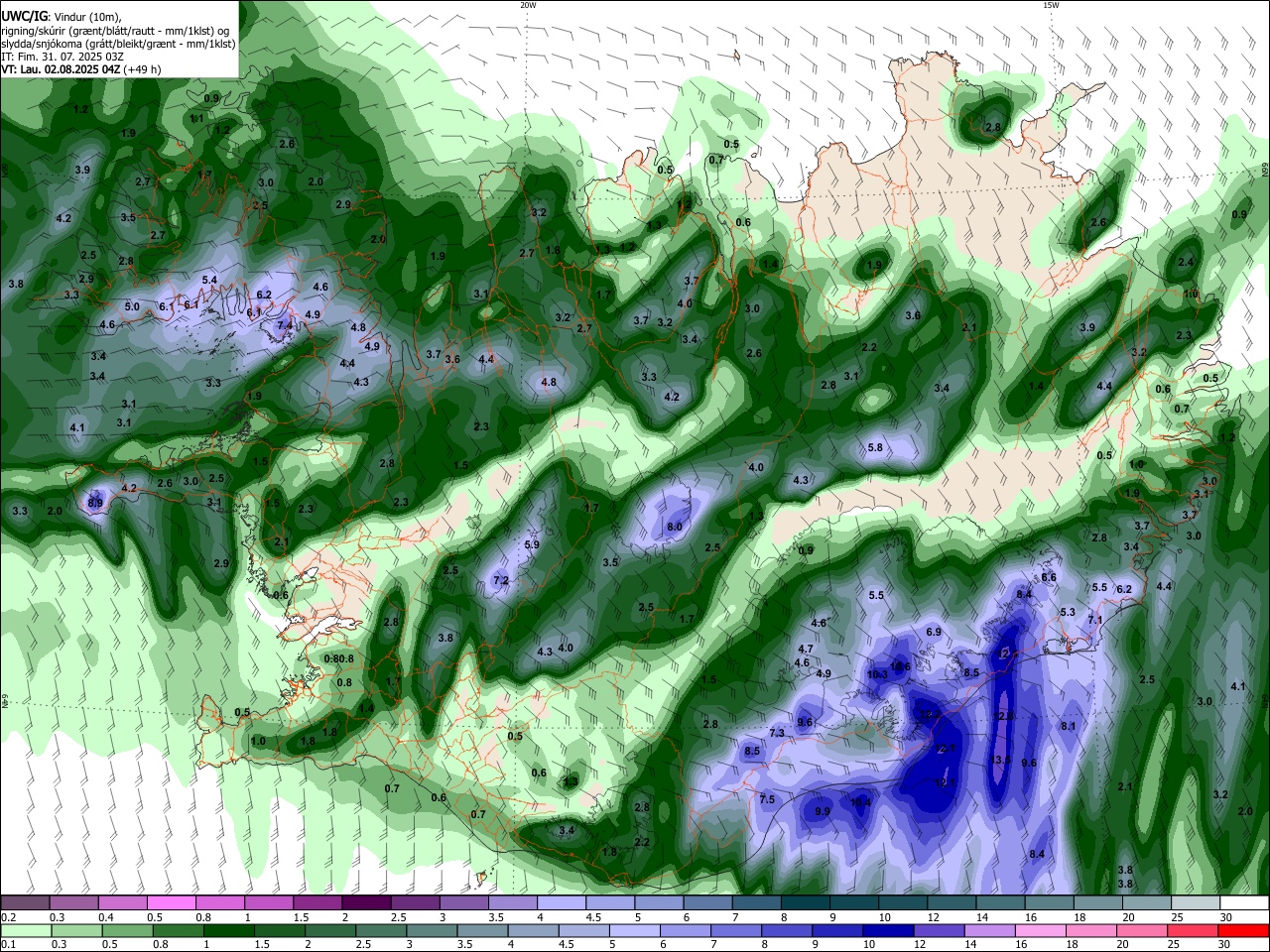Click the '0.4' label on the upper legend
Viewport: 1270px width, 952px height.
(x=106, y=917)
